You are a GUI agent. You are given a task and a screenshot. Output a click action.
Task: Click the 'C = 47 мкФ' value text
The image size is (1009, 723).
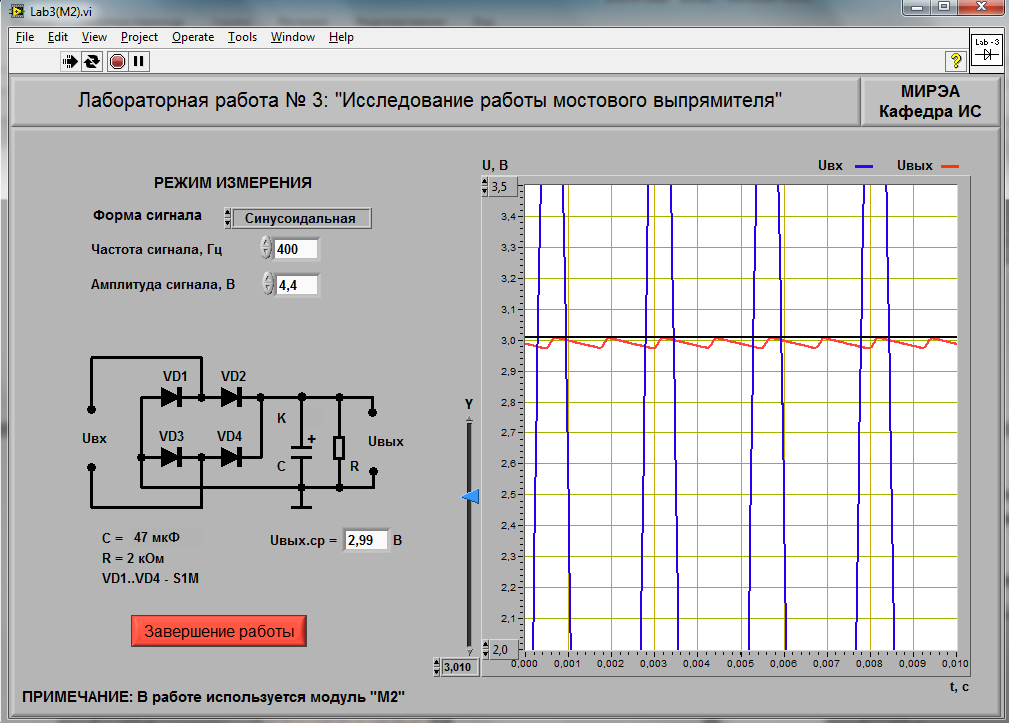[x=141, y=538]
